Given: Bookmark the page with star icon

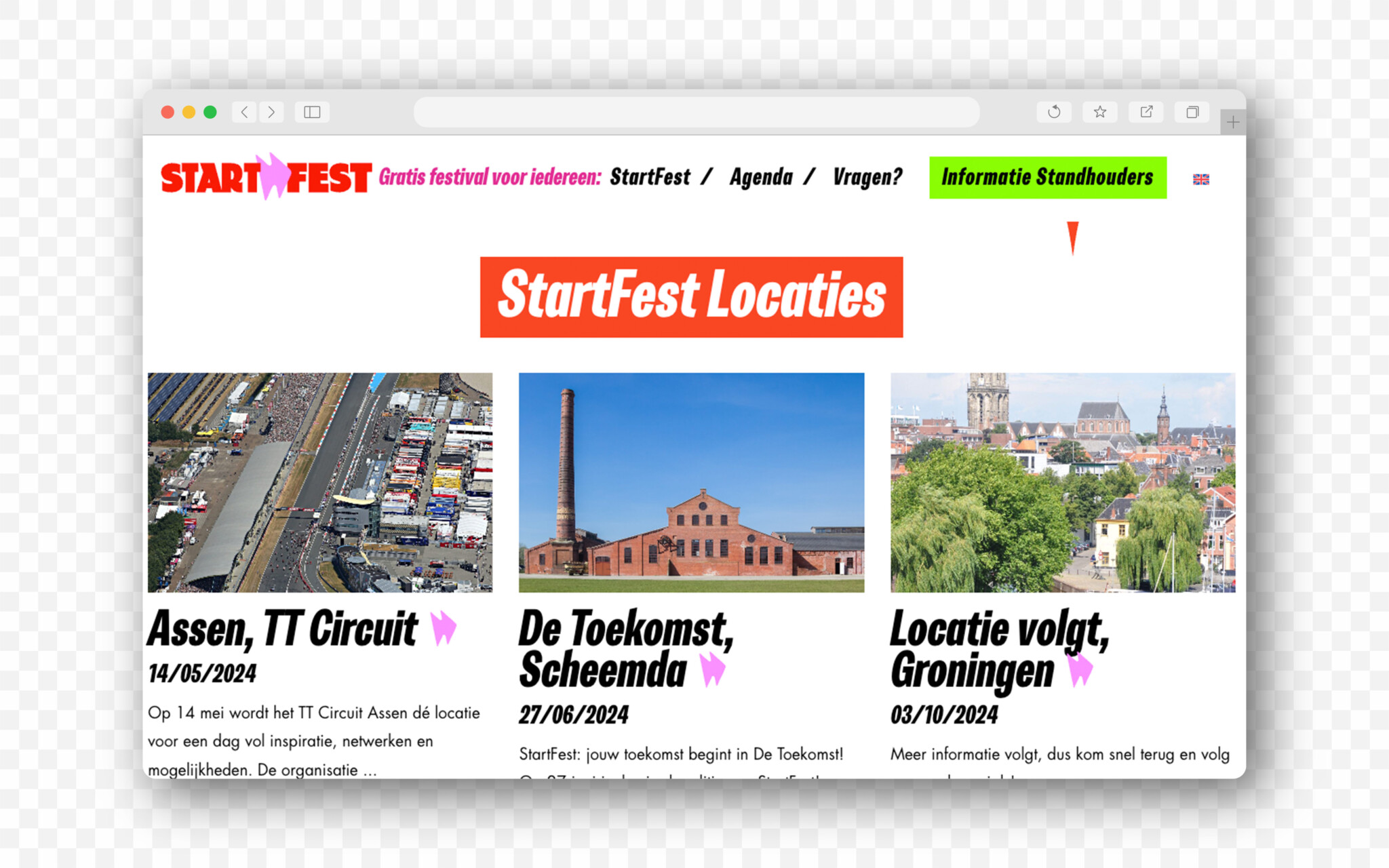Looking at the screenshot, I should point(1099,112).
